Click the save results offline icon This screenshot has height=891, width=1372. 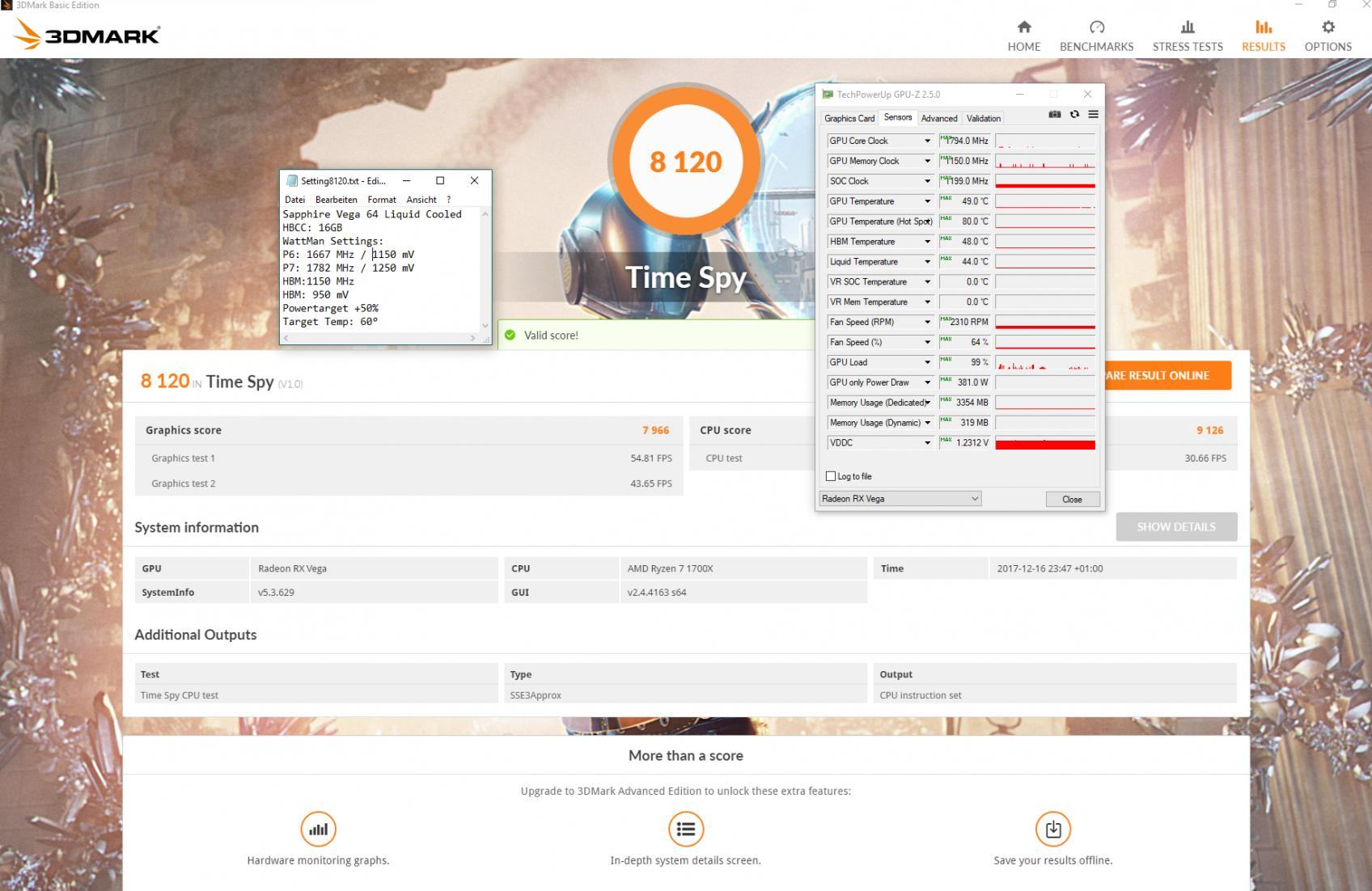point(1053,829)
